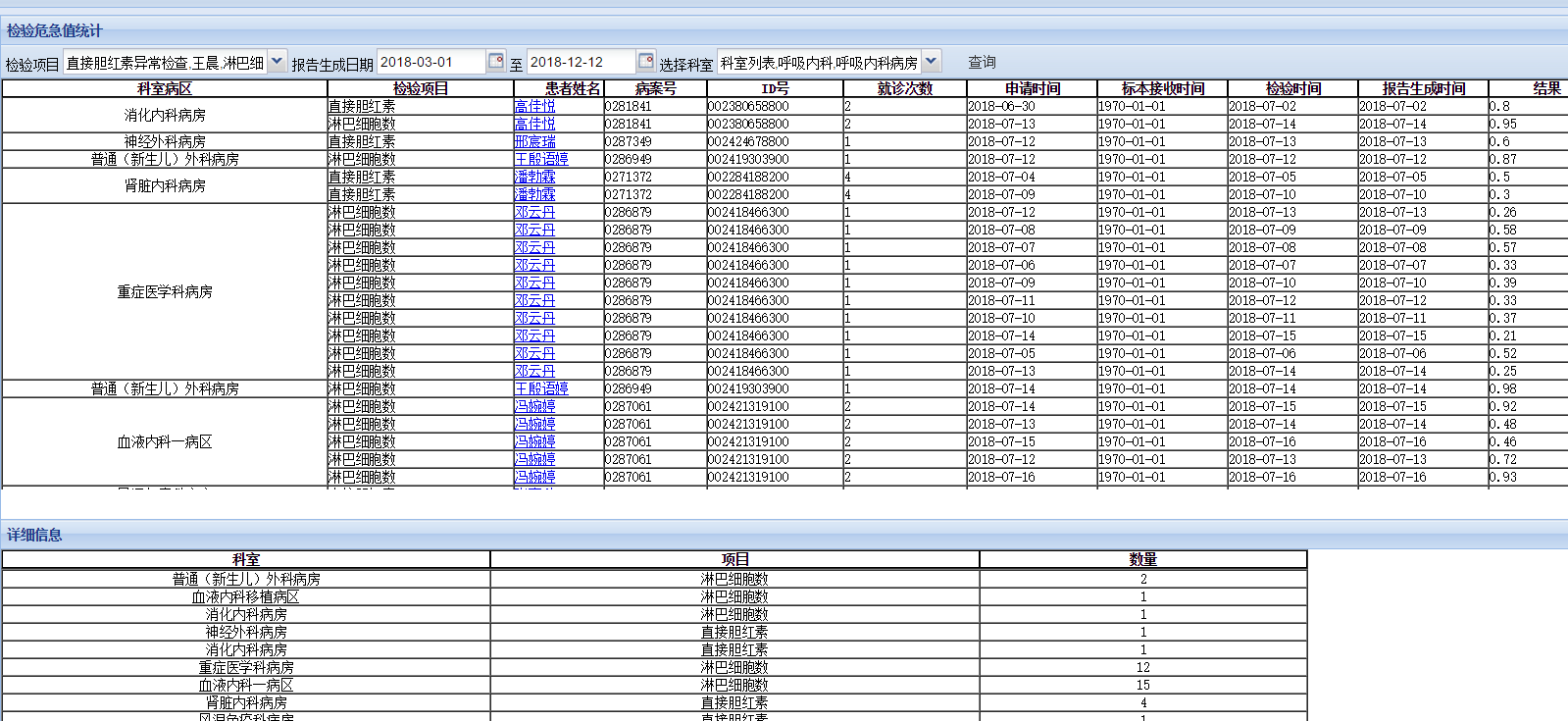Screen dimensions: 1568x721
Task: Open 潘勃霖 link with result 0.5
Action: (534, 177)
